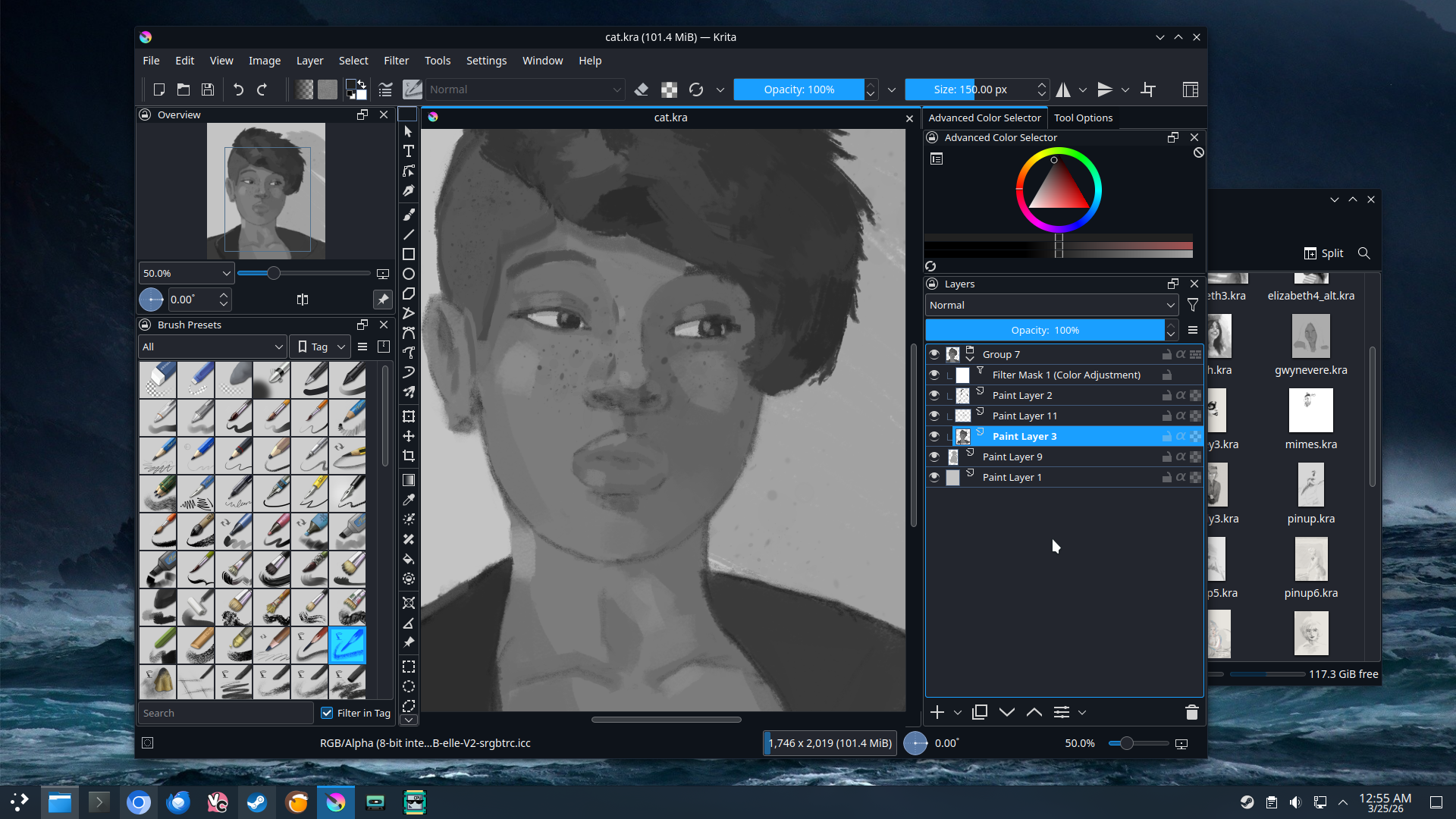Uncheck the Filter in Tag checkbox
This screenshot has width=1456, height=819.
327,713
